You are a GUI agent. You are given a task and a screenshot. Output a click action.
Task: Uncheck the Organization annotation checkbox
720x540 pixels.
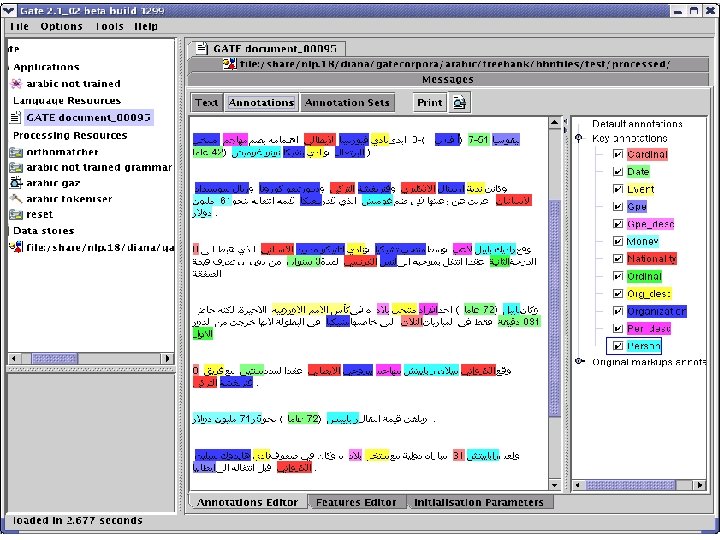click(x=618, y=311)
